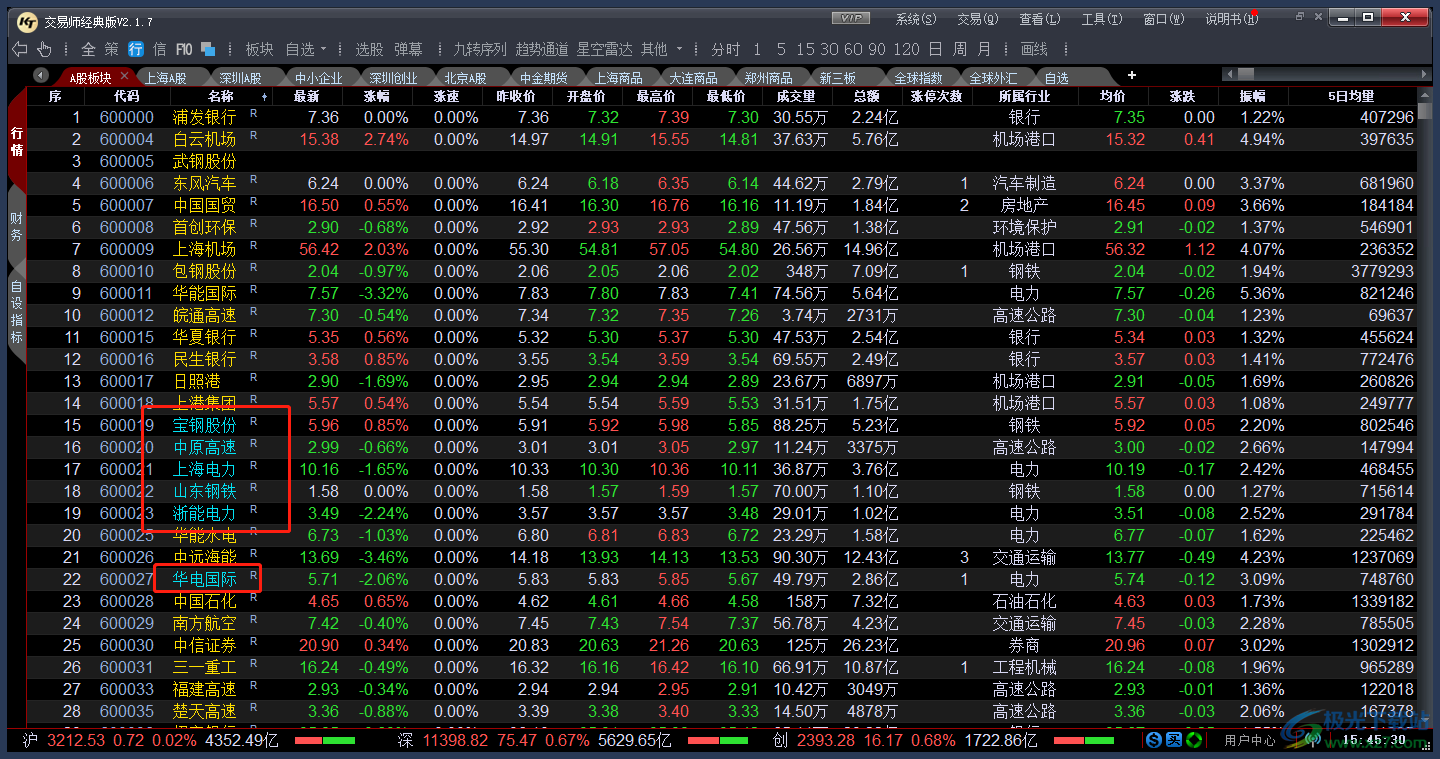Screen dimensions: 1440x759
Task: Select the 15 minute period
Action: pos(805,49)
